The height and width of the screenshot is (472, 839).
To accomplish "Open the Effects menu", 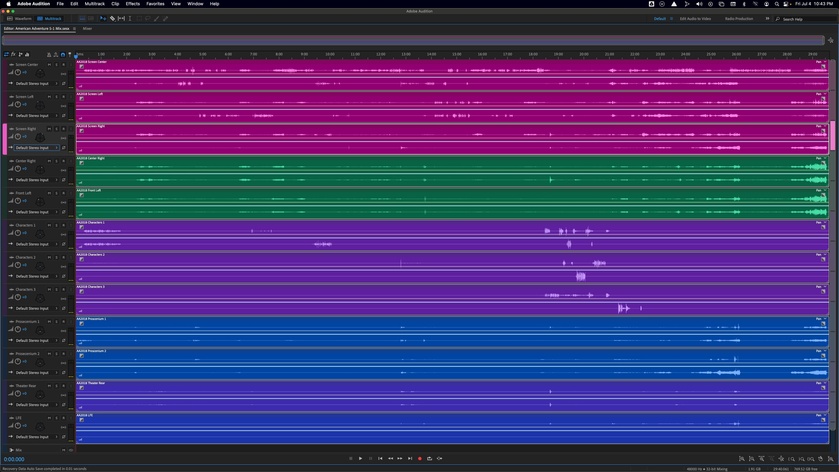I will coord(133,4).
